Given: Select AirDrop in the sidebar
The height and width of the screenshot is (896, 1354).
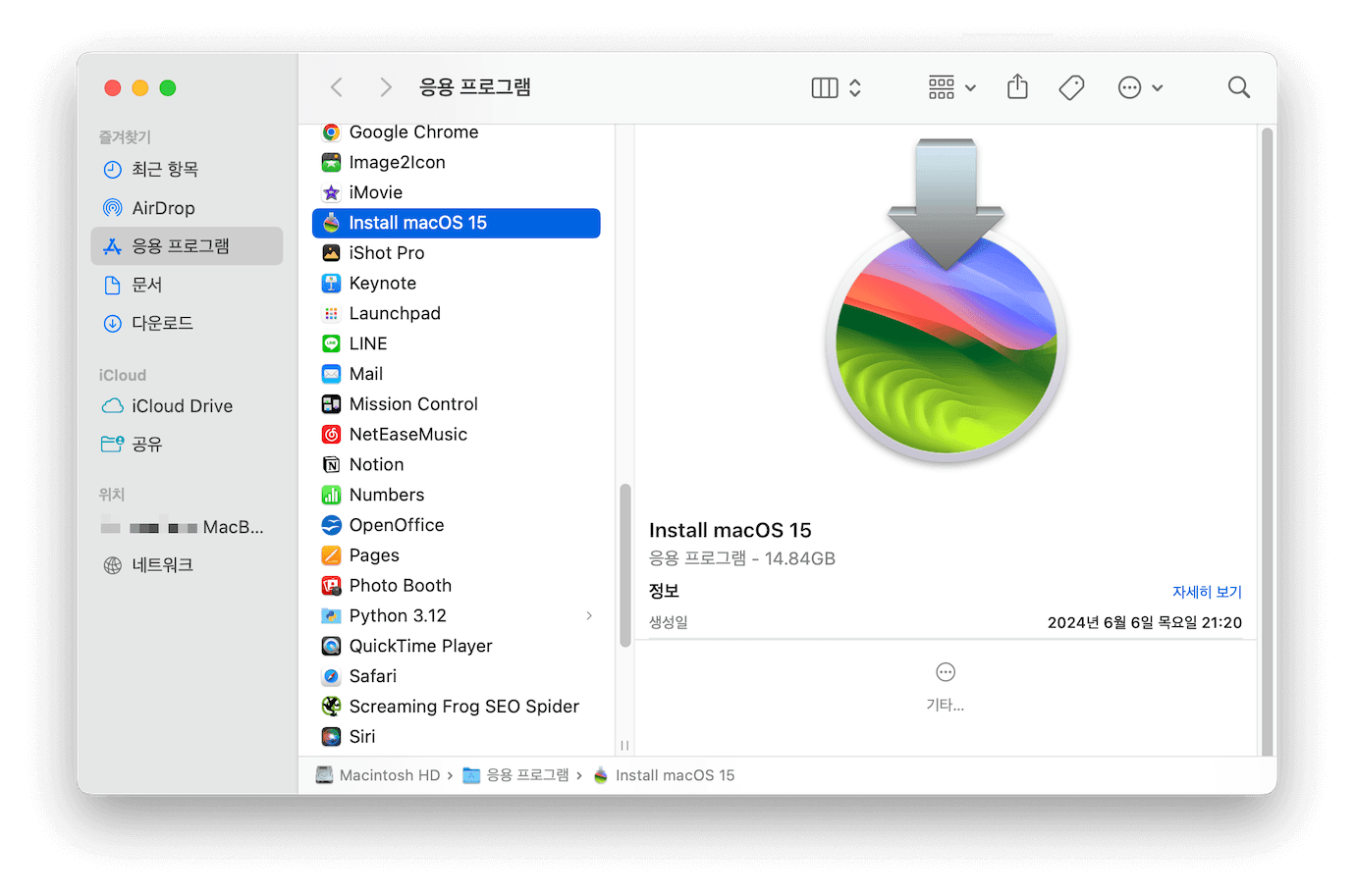Looking at the screenshot, I should 187,208.
